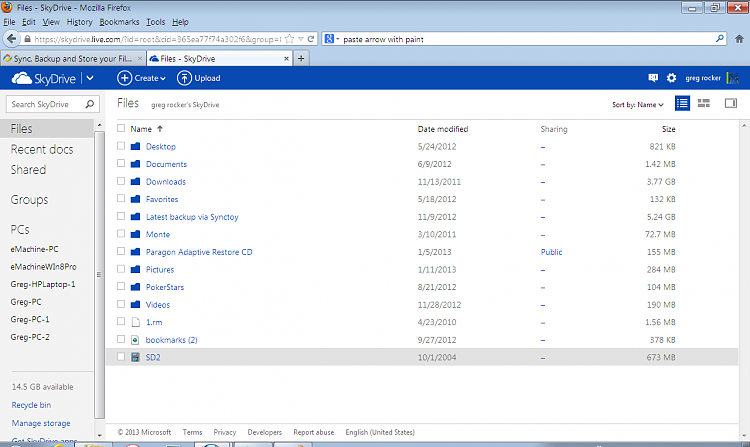Select Shared in the sidebar

tap(28, 170)
